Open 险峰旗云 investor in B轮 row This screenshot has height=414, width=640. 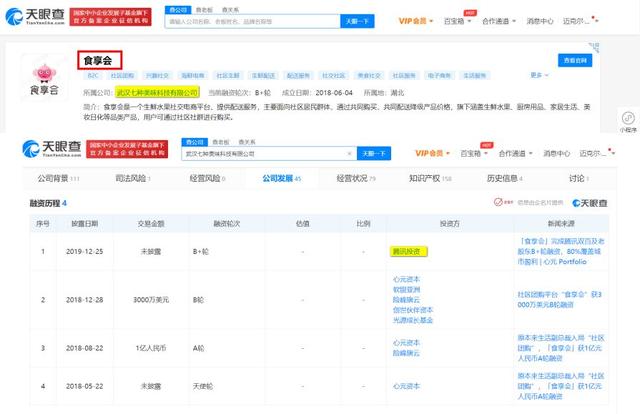point(406,300)
